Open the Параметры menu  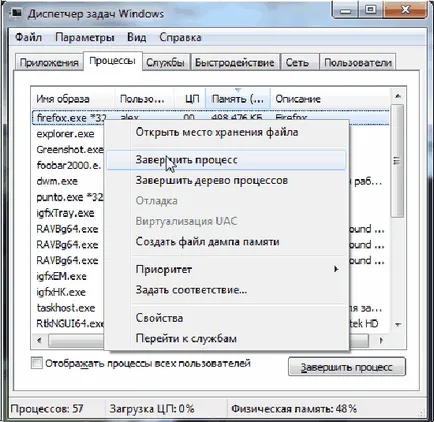pyautogui.click(x=85, y=37)
